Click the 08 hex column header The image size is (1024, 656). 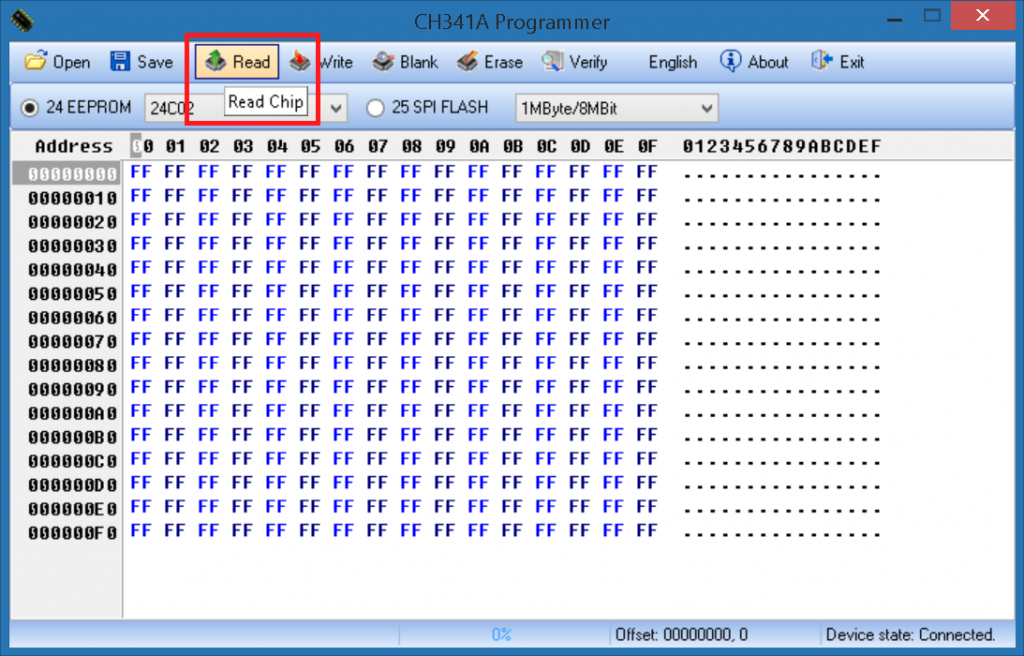click(411, 146)
